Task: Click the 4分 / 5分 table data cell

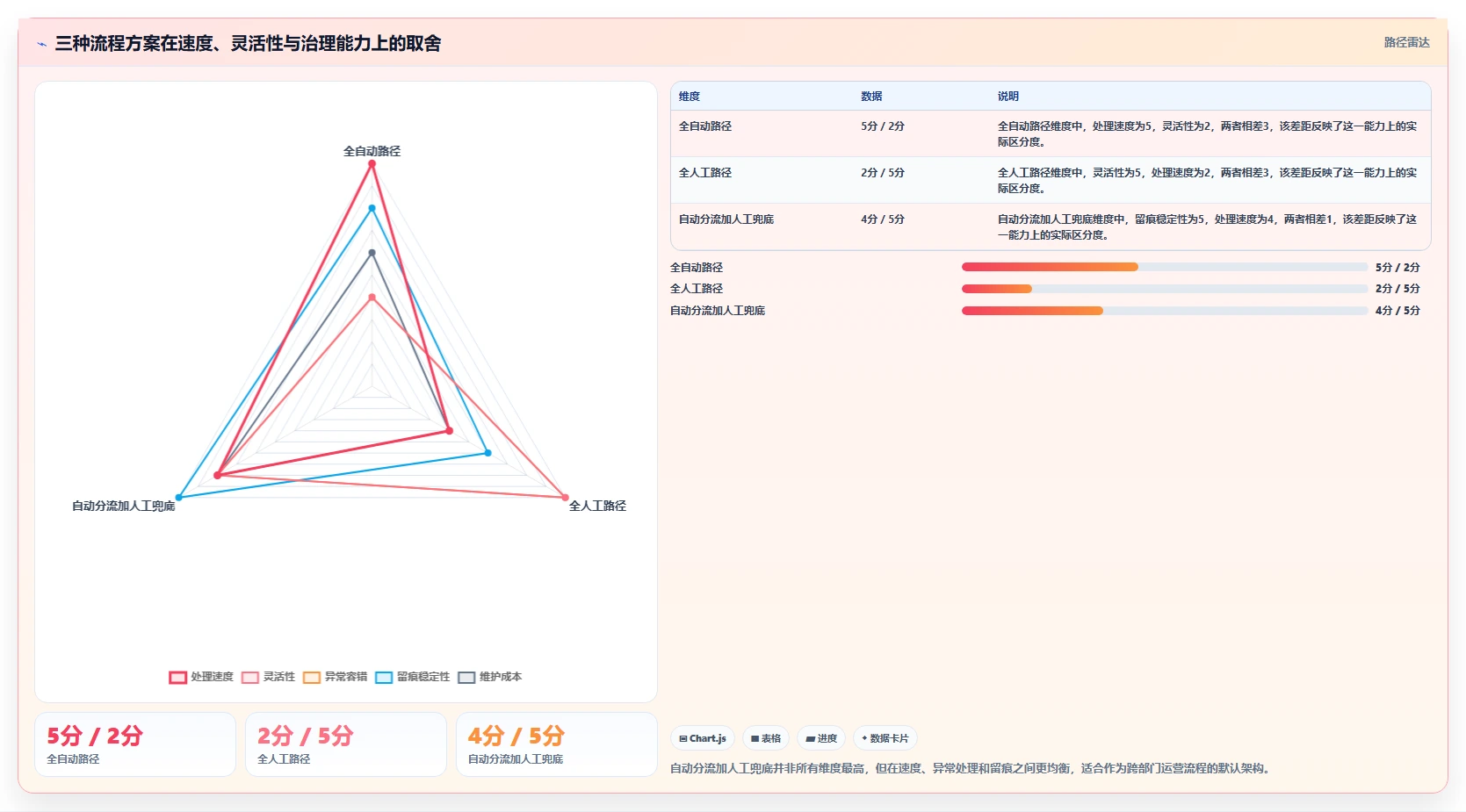Action: 883,219
